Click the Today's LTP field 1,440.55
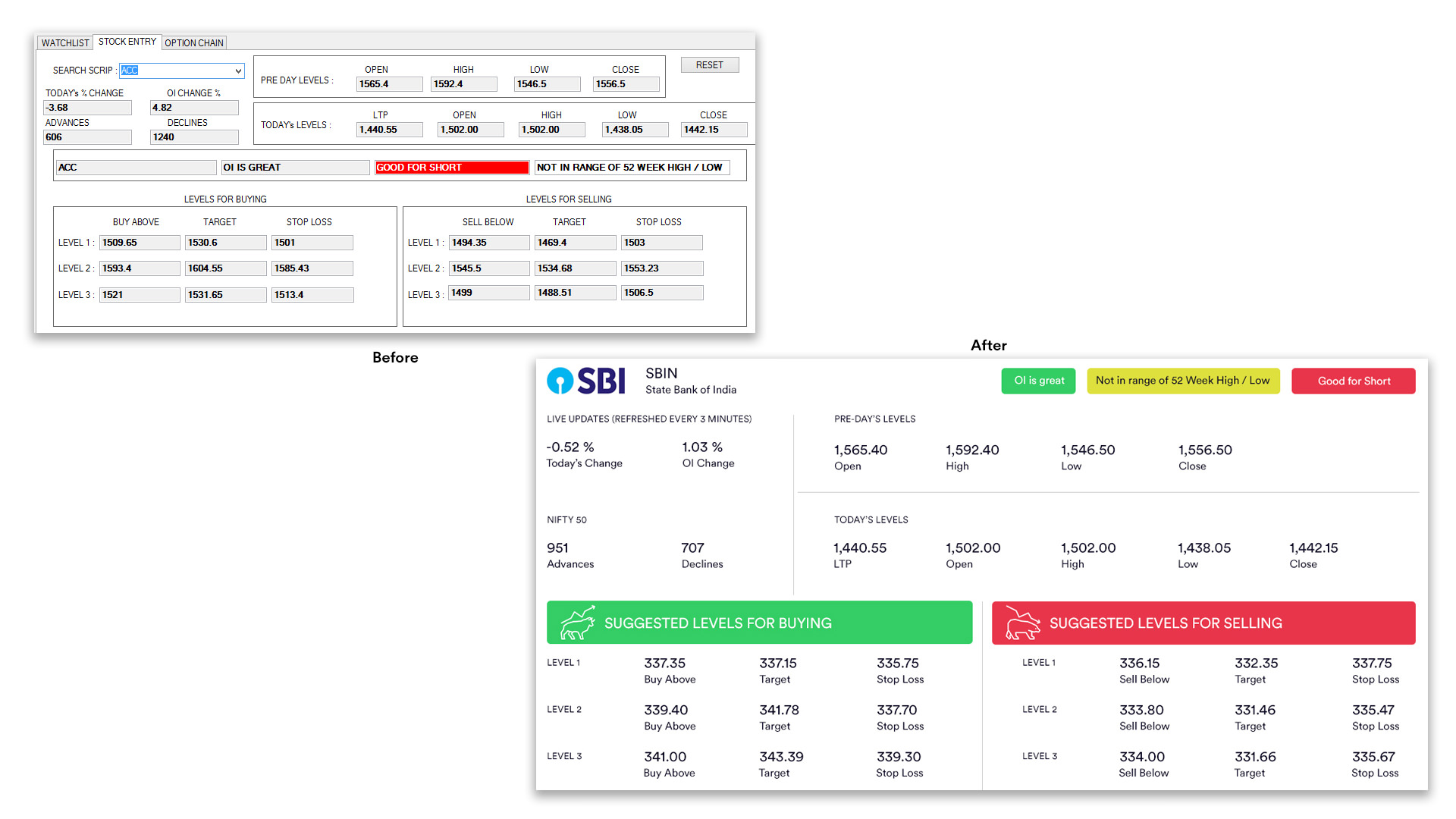The image size is (1456, 819). click(x=389, y=130)
